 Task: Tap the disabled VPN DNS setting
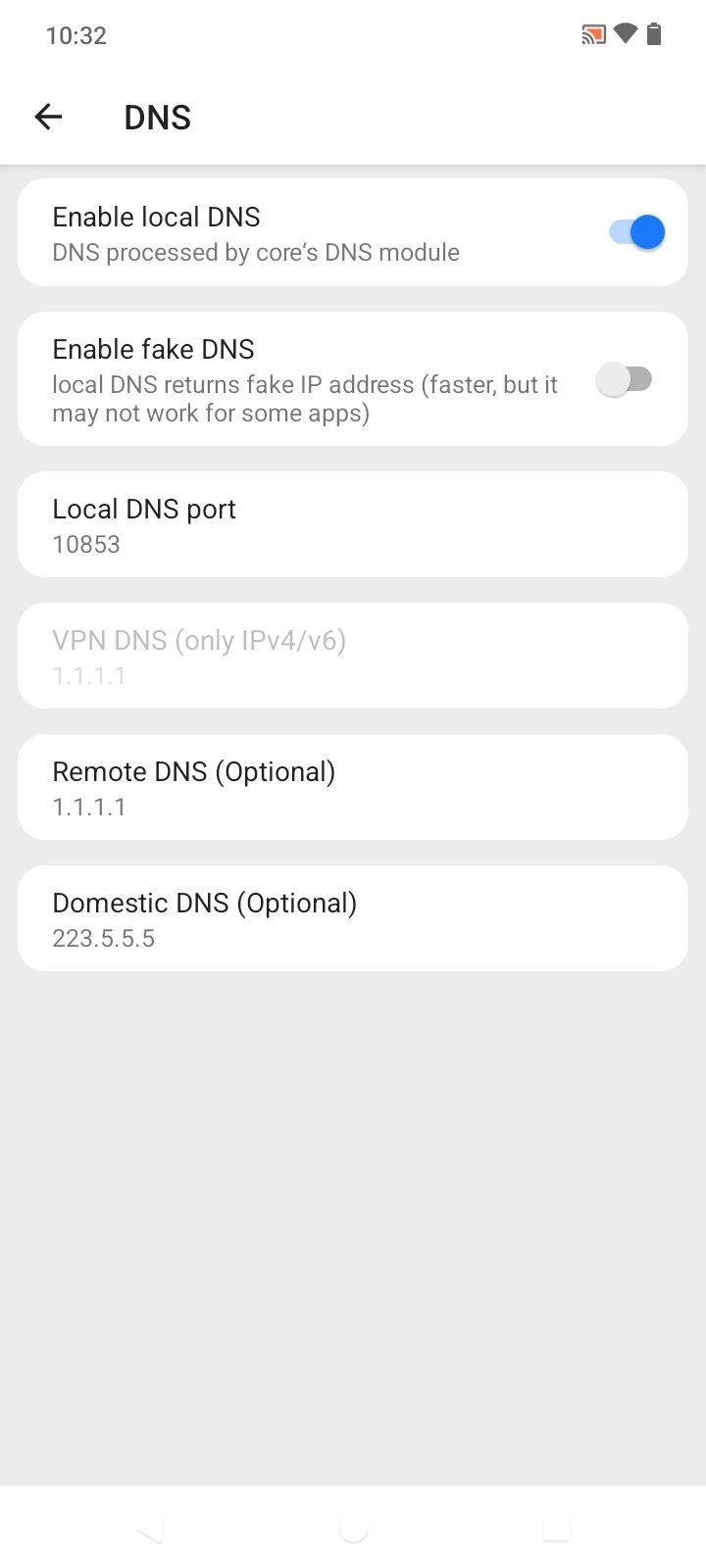[x=353, y=656]
